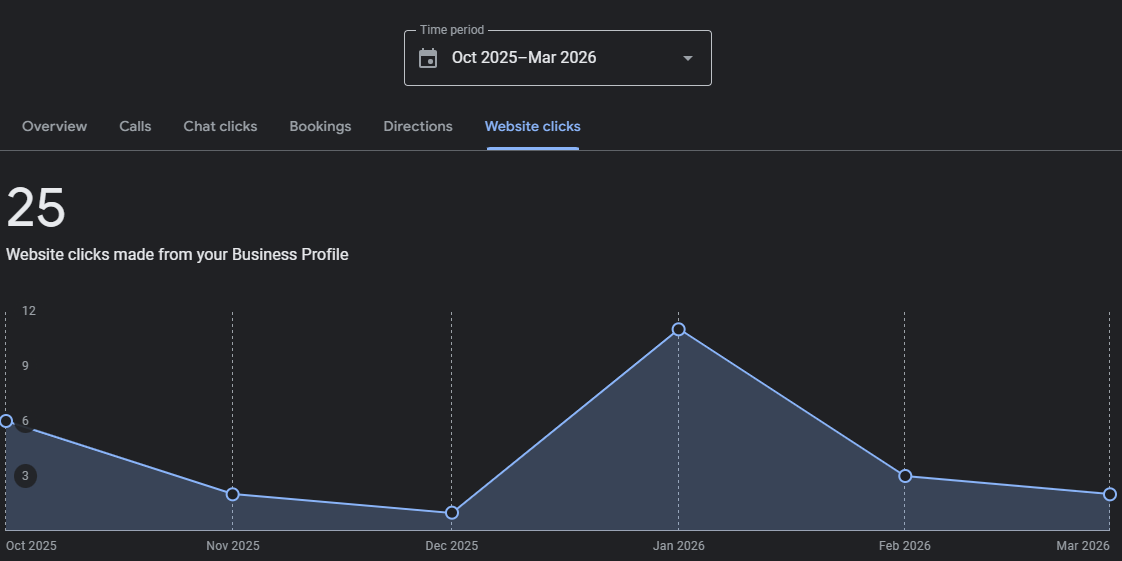This screenshot has height=561, width=1122.
Task: Select the Bookings tab
Action: [x=320, y=126]
